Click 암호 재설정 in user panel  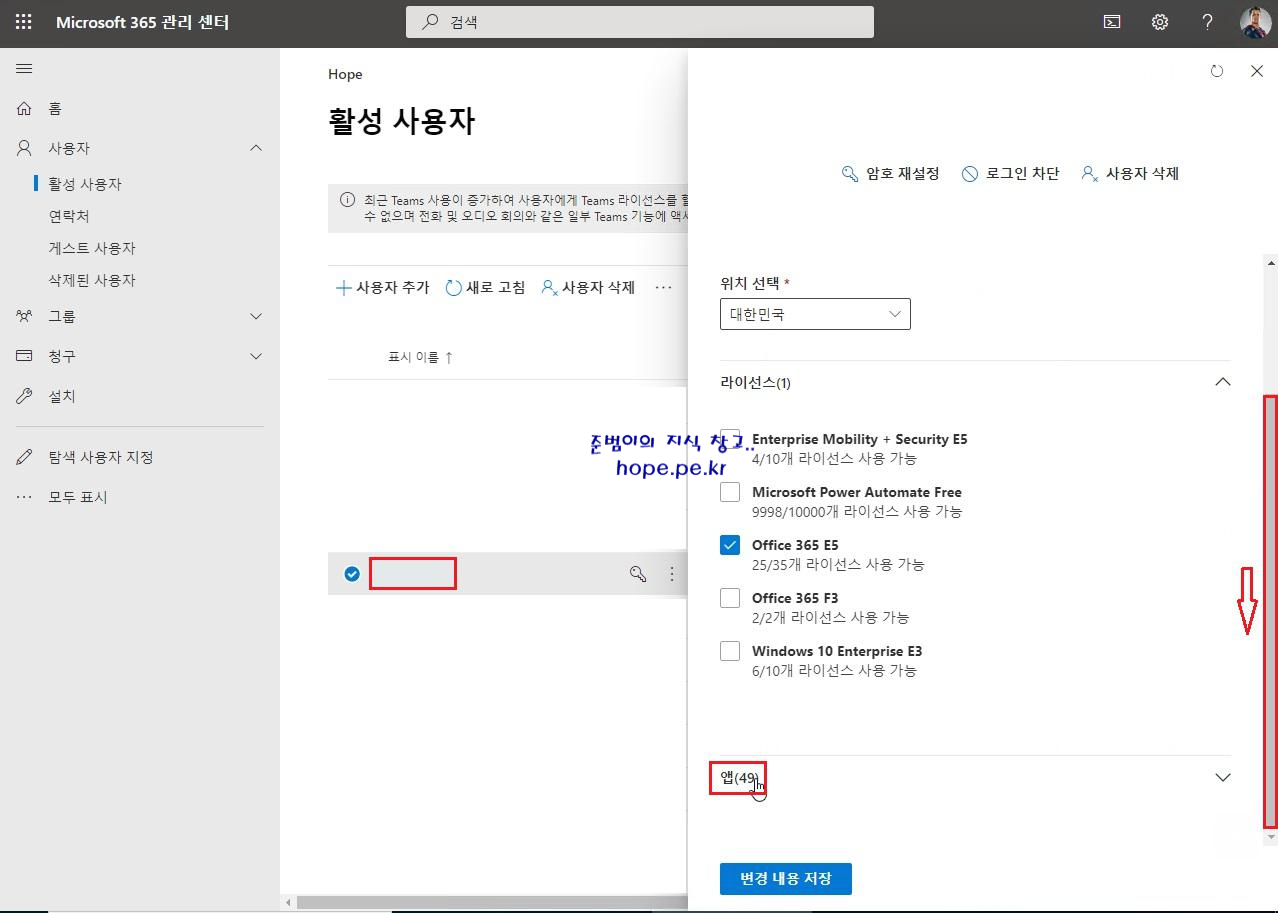(x=890, y=173)
